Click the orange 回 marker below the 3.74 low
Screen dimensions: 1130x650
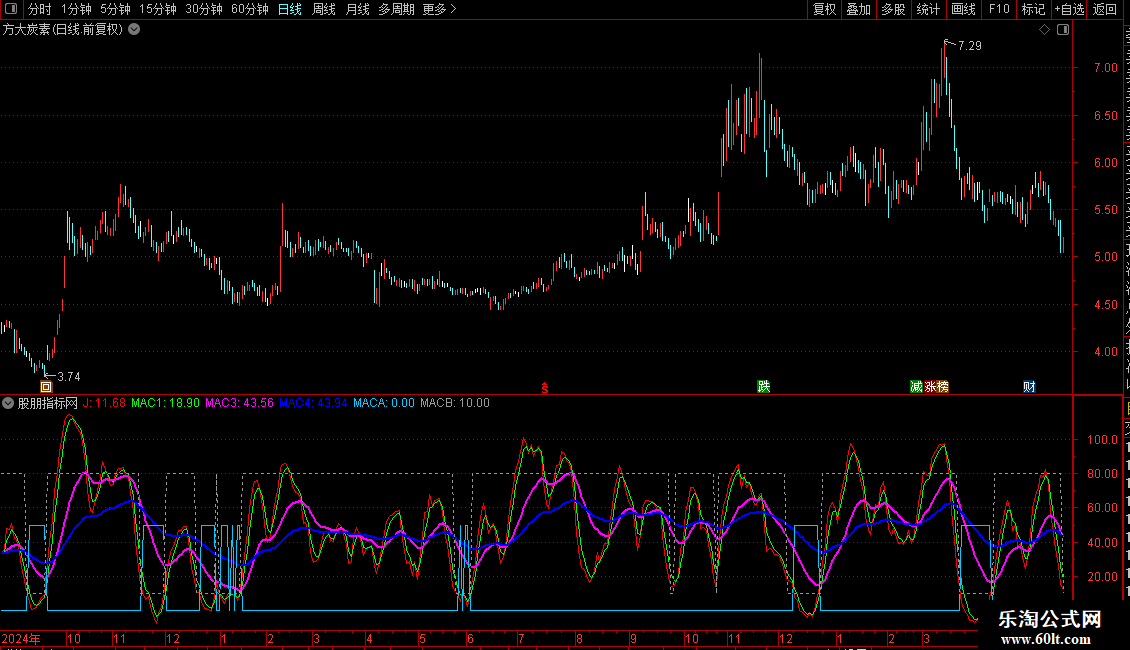(x=46, y=387)
